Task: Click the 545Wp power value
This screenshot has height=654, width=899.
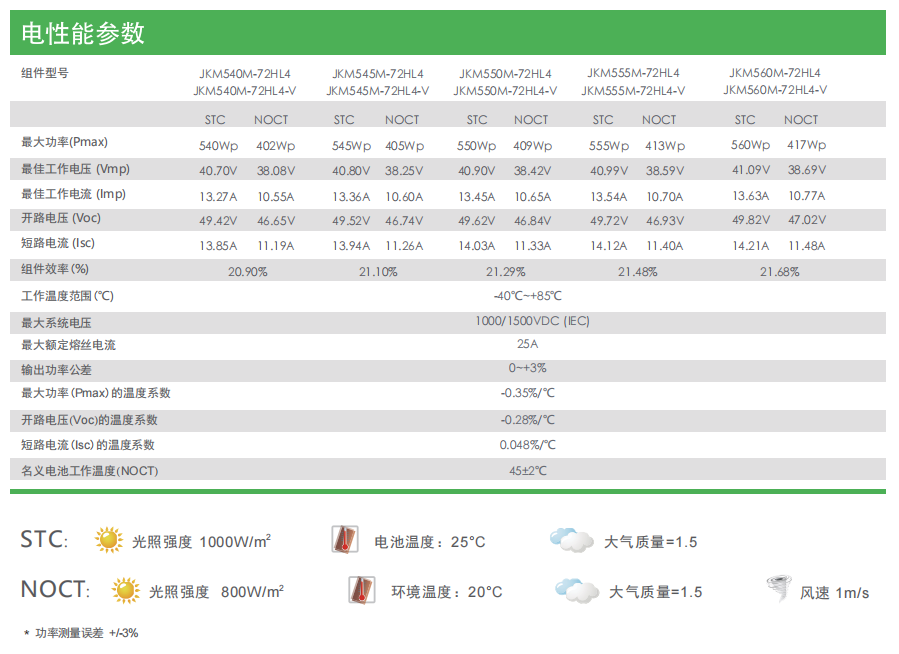Action: coord(351,146)
